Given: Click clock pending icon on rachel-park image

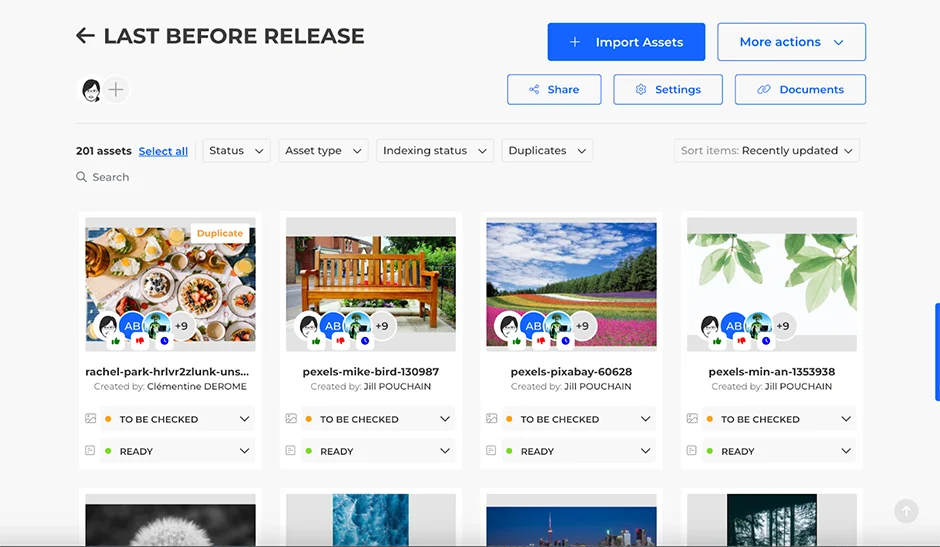Looking at the screenshot, I should [x=164, y=341].
